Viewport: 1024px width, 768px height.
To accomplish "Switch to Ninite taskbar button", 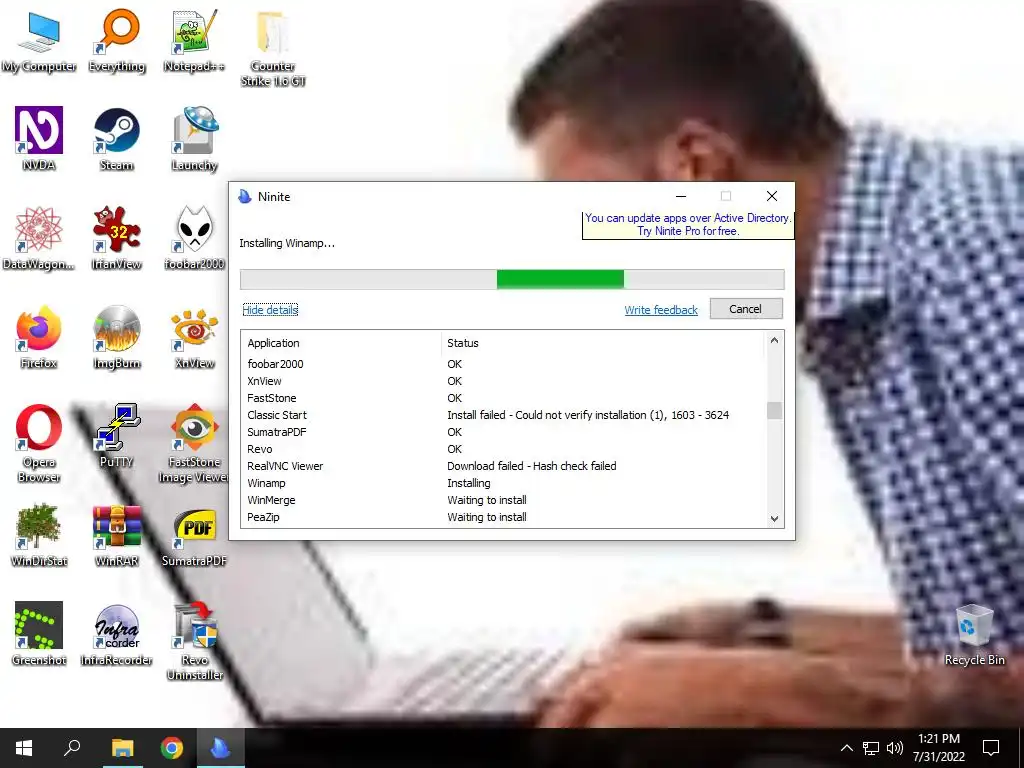I will coord(220,748).
